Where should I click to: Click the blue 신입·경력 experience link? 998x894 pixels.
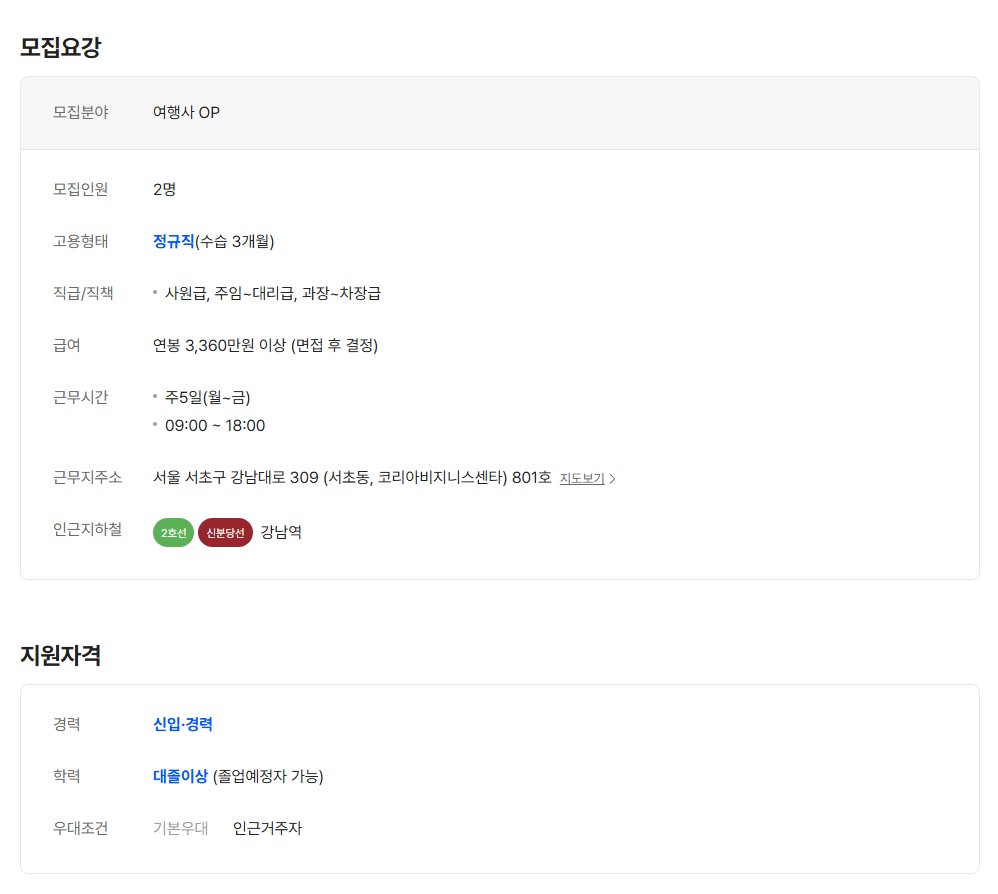pos(183,724)
